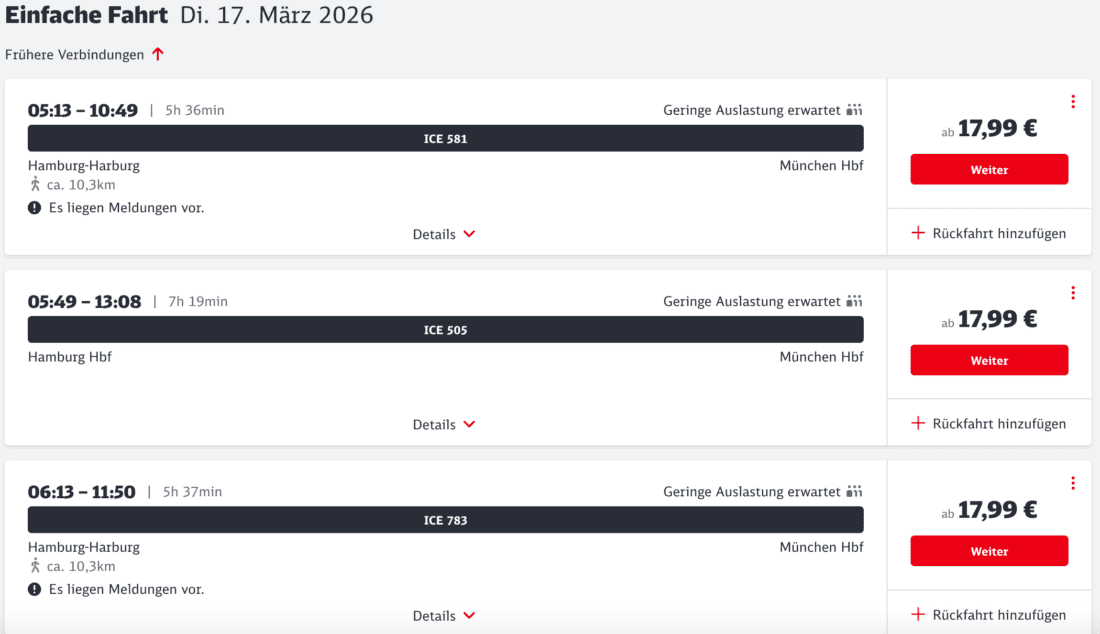Expand Details for the ICE 505 connection

pyautogui.click(x=444, y=424)
